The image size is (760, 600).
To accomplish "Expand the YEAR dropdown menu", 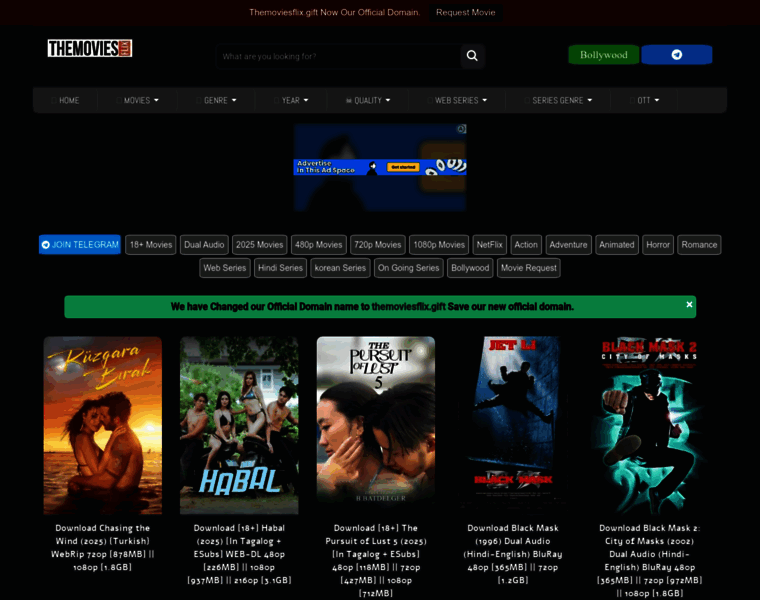I will (x=291, y=100).
